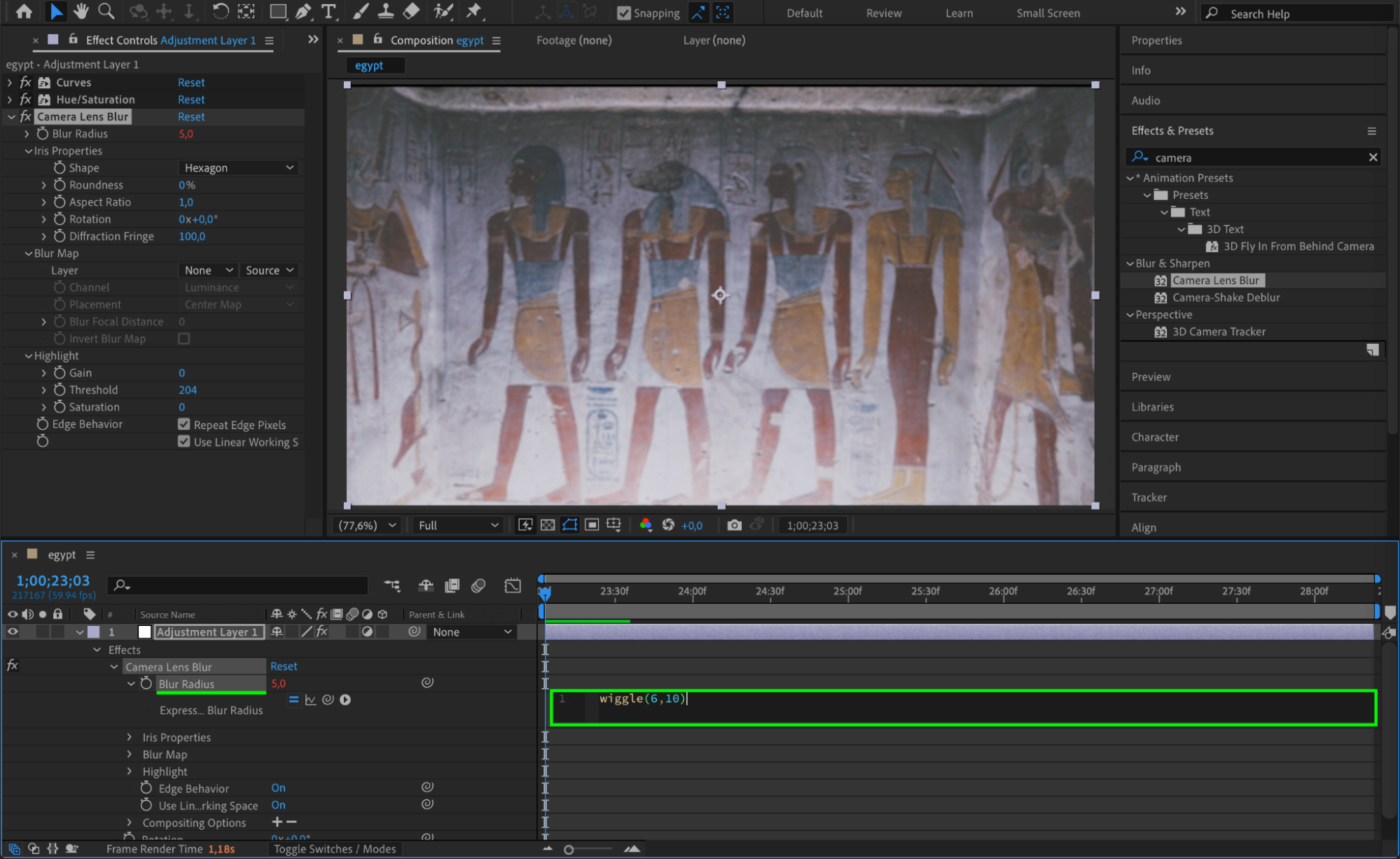Viewport: 1400px width, 859px height.
Task: Click Toggle Switches / Modes button
Action: [335, 848]
